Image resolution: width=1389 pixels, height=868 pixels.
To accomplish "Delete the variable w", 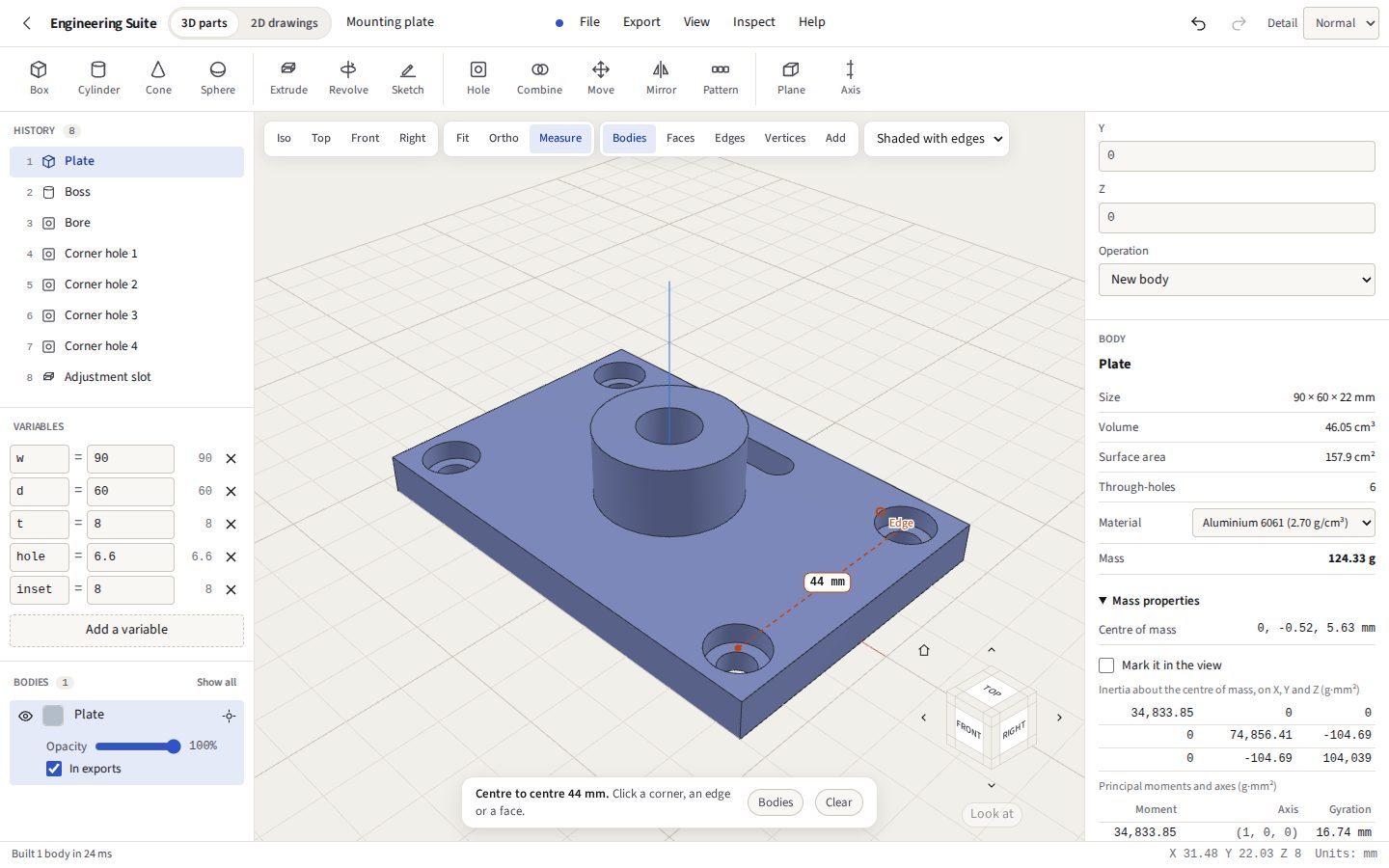I will tap(231, 459).
